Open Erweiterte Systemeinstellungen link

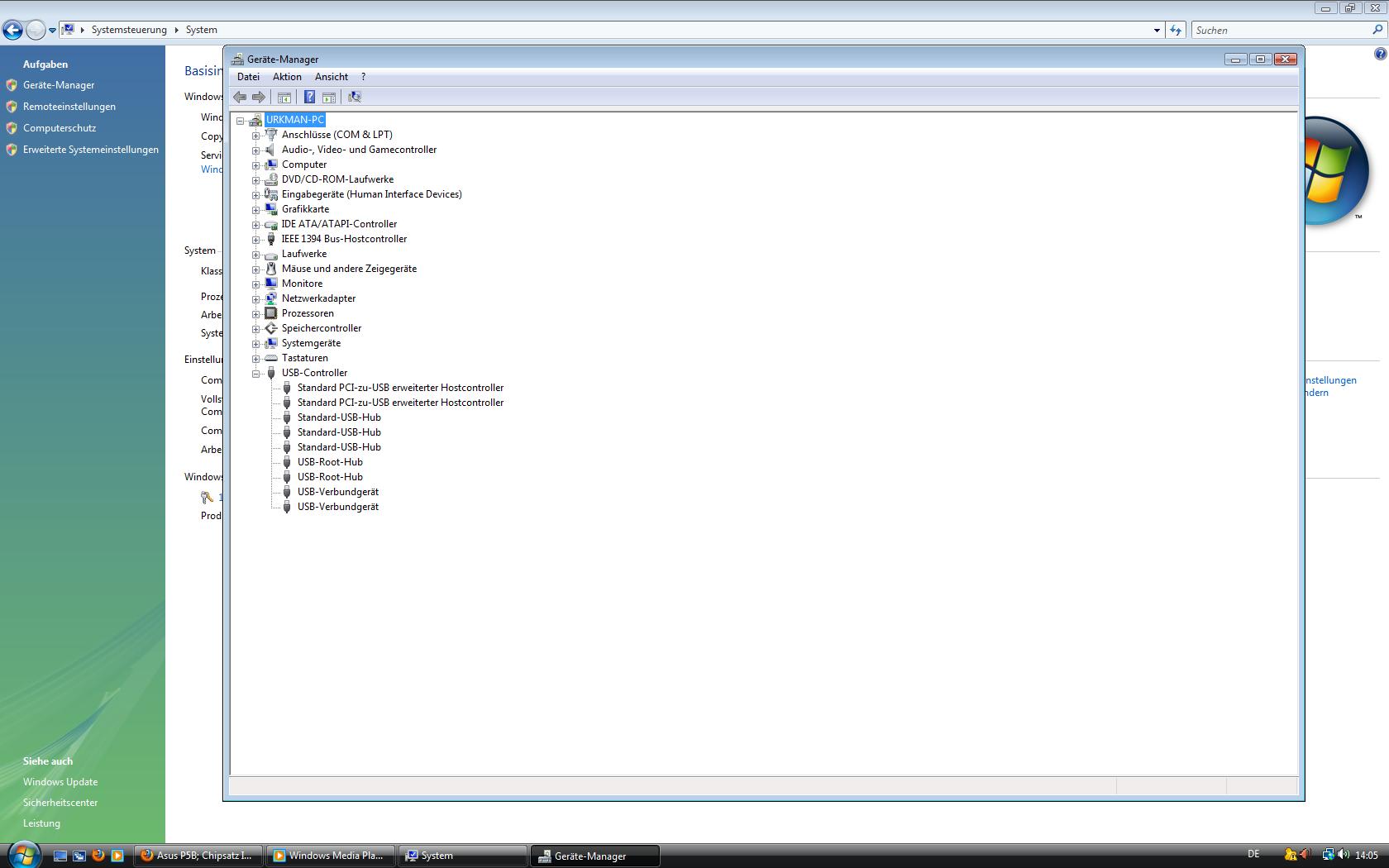coord(91,150)
